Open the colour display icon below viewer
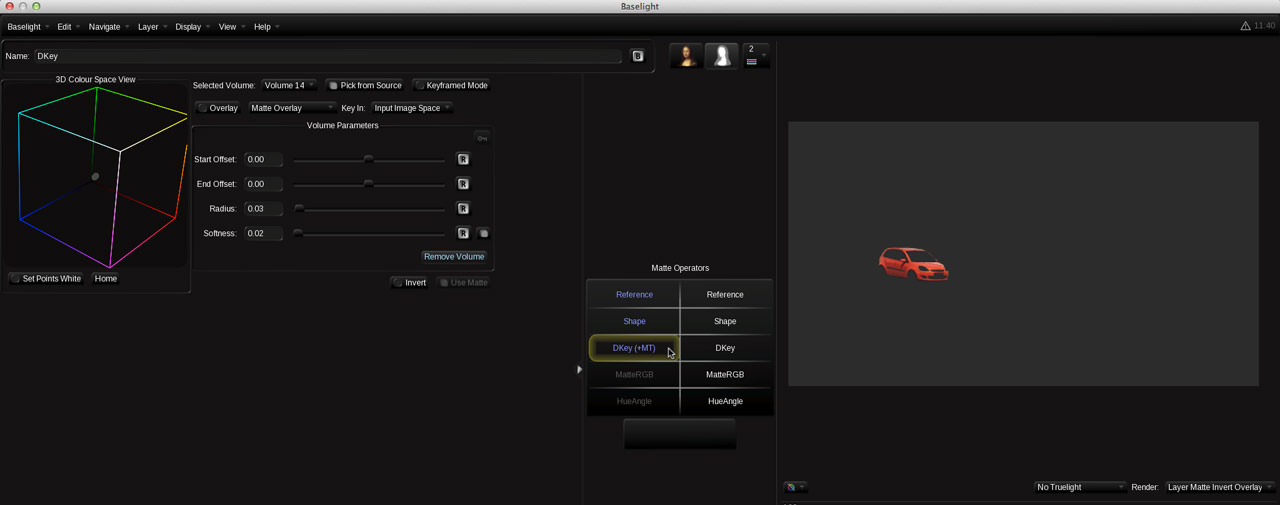The width and height of the screenshot is (1280, 505). point(795,487)
